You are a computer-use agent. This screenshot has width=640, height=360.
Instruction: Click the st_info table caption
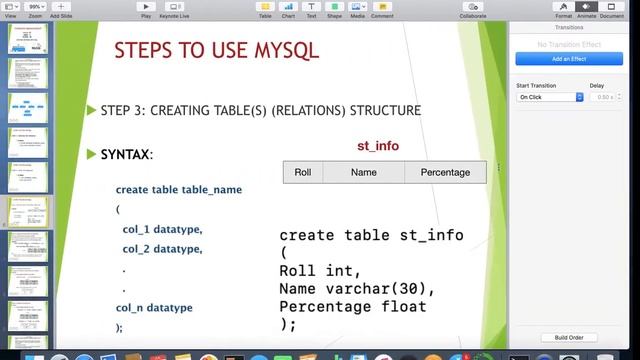(378, 146)
